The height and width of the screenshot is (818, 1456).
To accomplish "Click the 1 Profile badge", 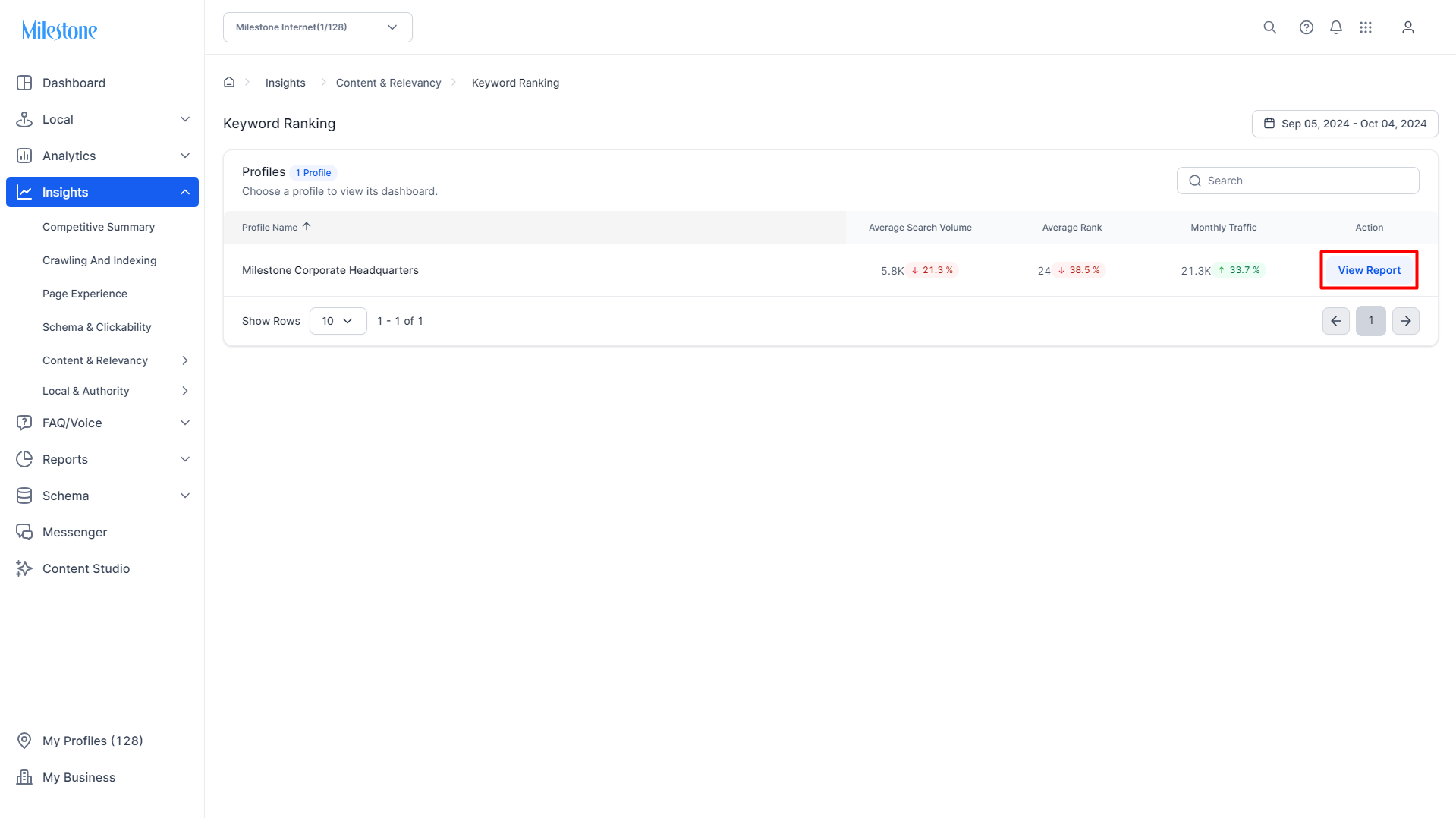I will point(313,173).
